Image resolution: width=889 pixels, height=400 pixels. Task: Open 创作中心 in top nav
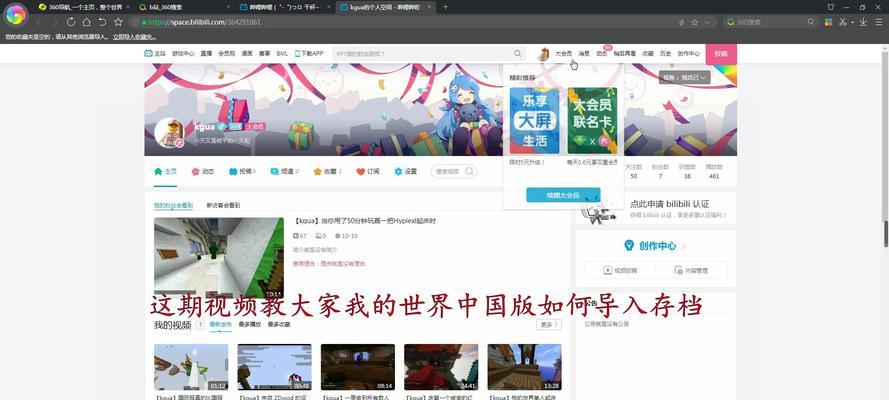point(688,53)
